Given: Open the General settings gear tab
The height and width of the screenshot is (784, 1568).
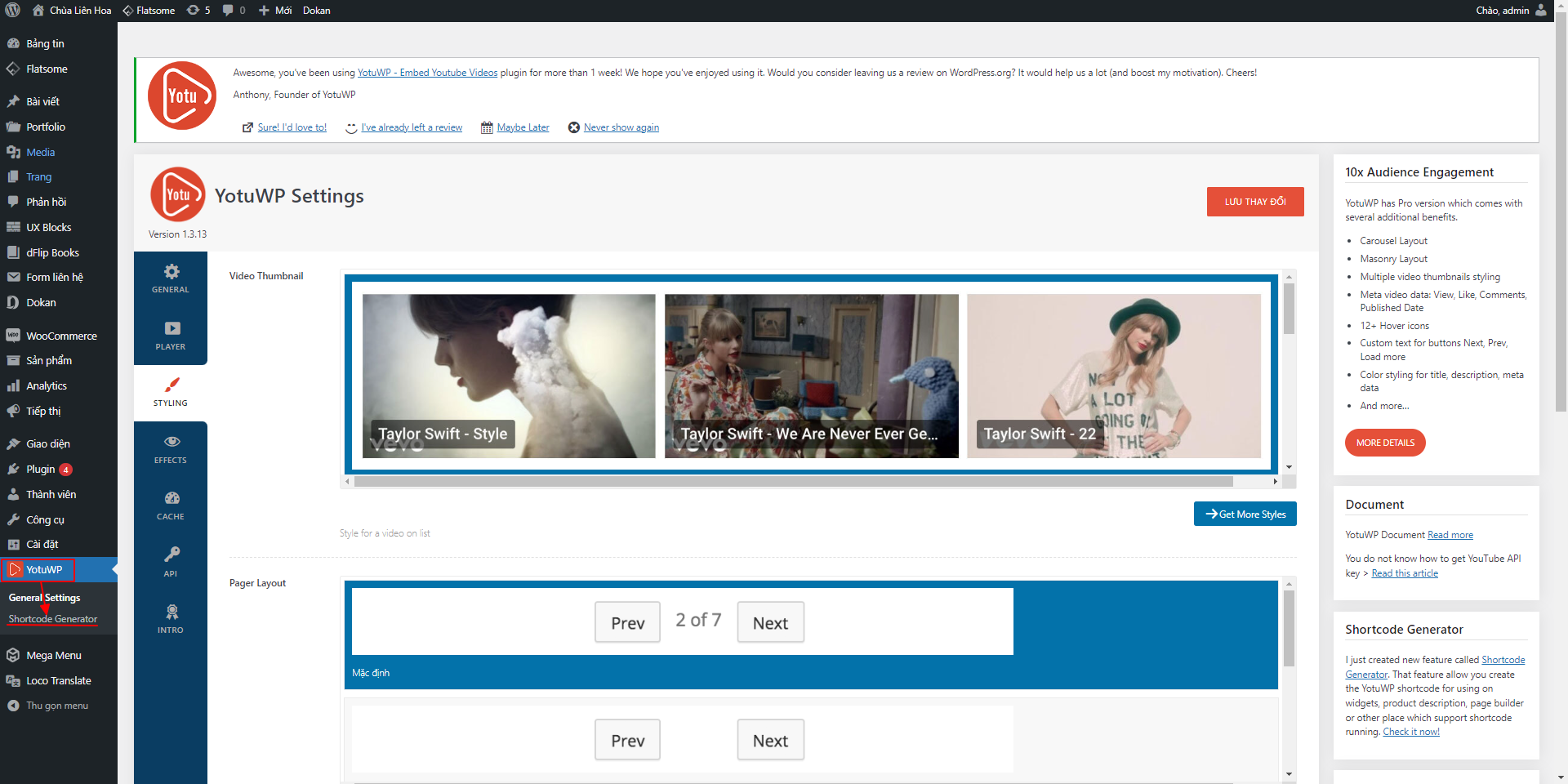Looking at the screenshot, I should pyautogui.click(x=171, y=278).
